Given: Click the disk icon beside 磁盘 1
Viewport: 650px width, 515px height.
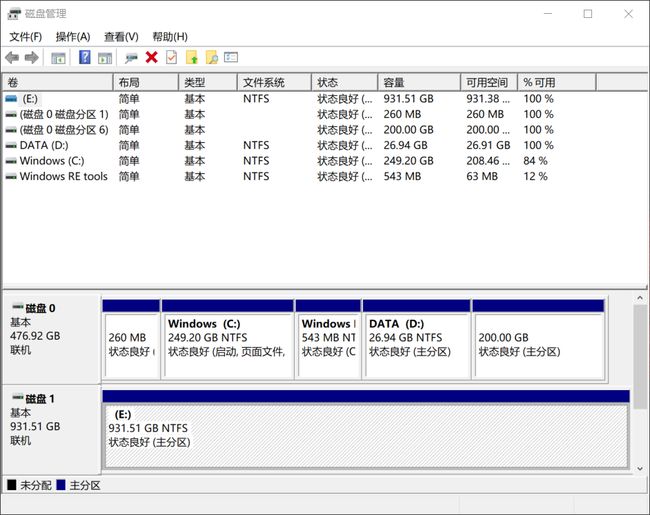Looking at the screenshot, I should pyautogui.click(x=17, y=397).
